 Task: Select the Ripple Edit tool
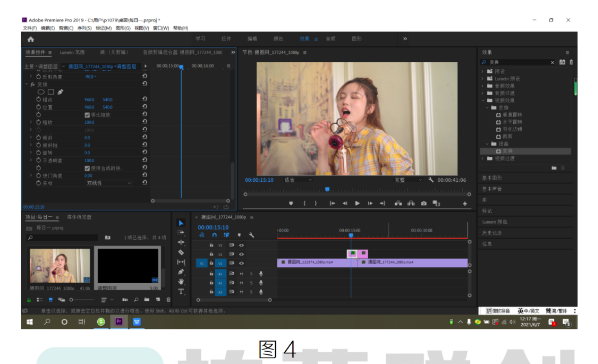point(181,242)
